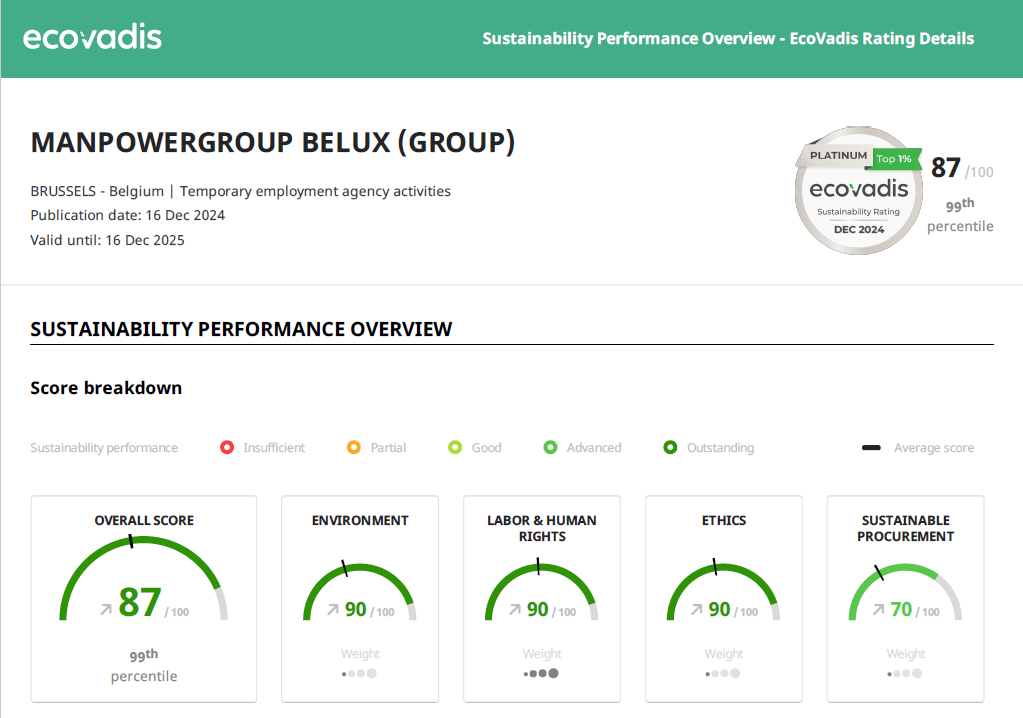The width and height of the screenshot is (1023, 718).
Task: Click the black Average score legend dash
Action: (x=871, y=447)
